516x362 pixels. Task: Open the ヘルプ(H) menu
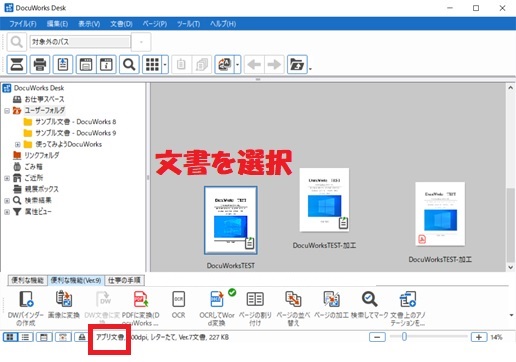coord(223,24)
